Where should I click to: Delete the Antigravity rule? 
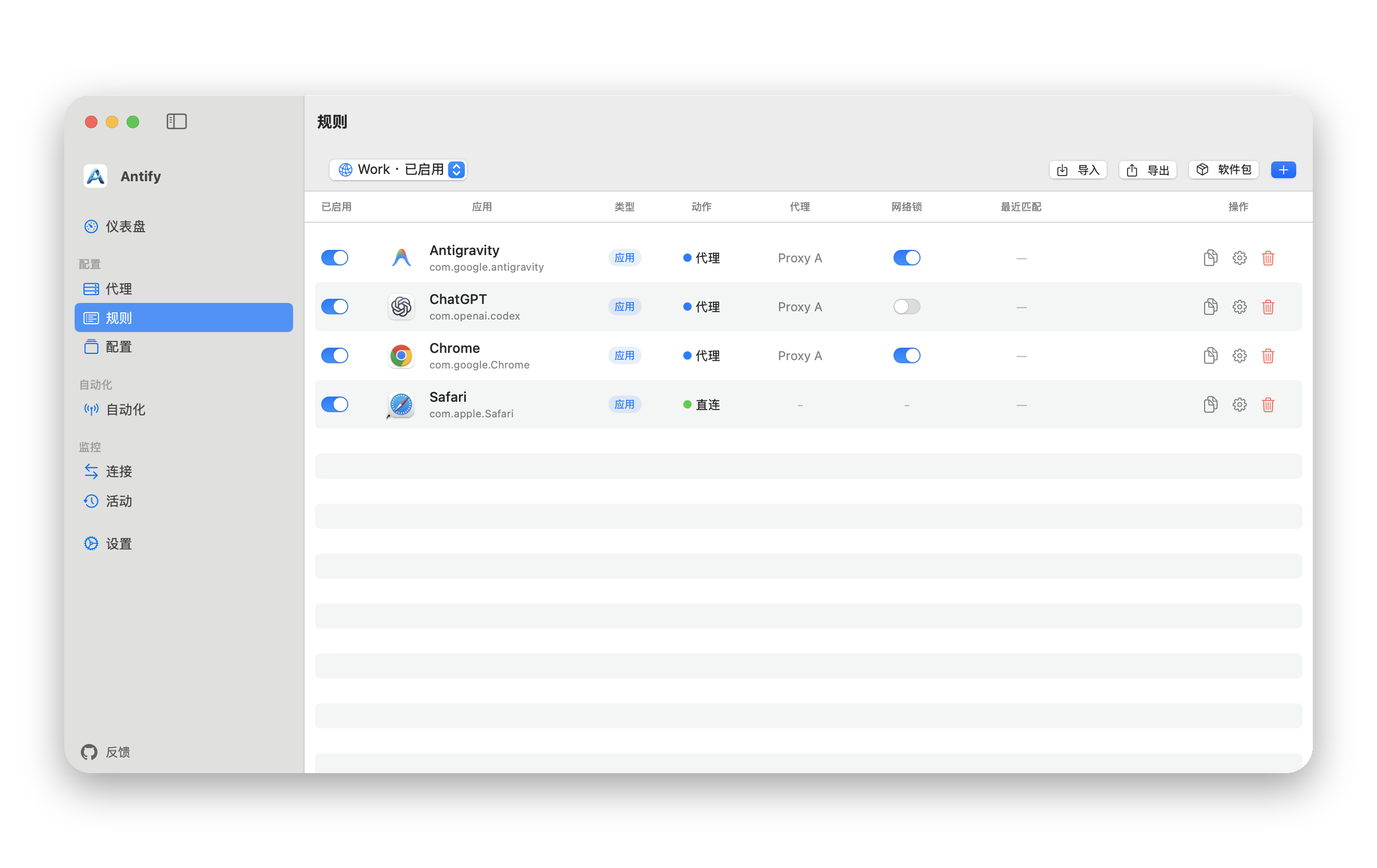(1268, 258)
